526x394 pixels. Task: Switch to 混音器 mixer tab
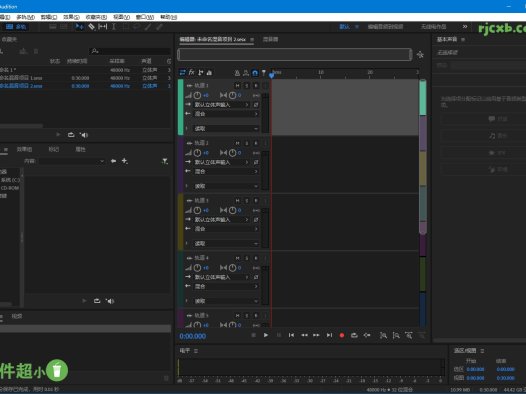[270, 39]
